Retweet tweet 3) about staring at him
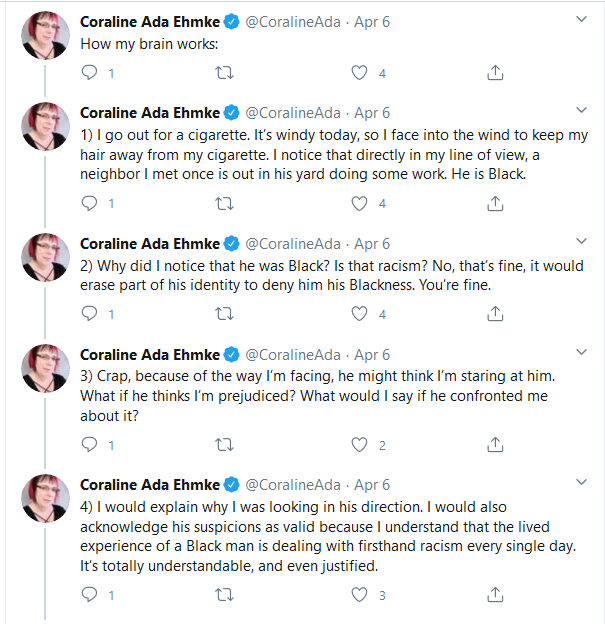This screenshot has height=624, width=605. [224, 445]
